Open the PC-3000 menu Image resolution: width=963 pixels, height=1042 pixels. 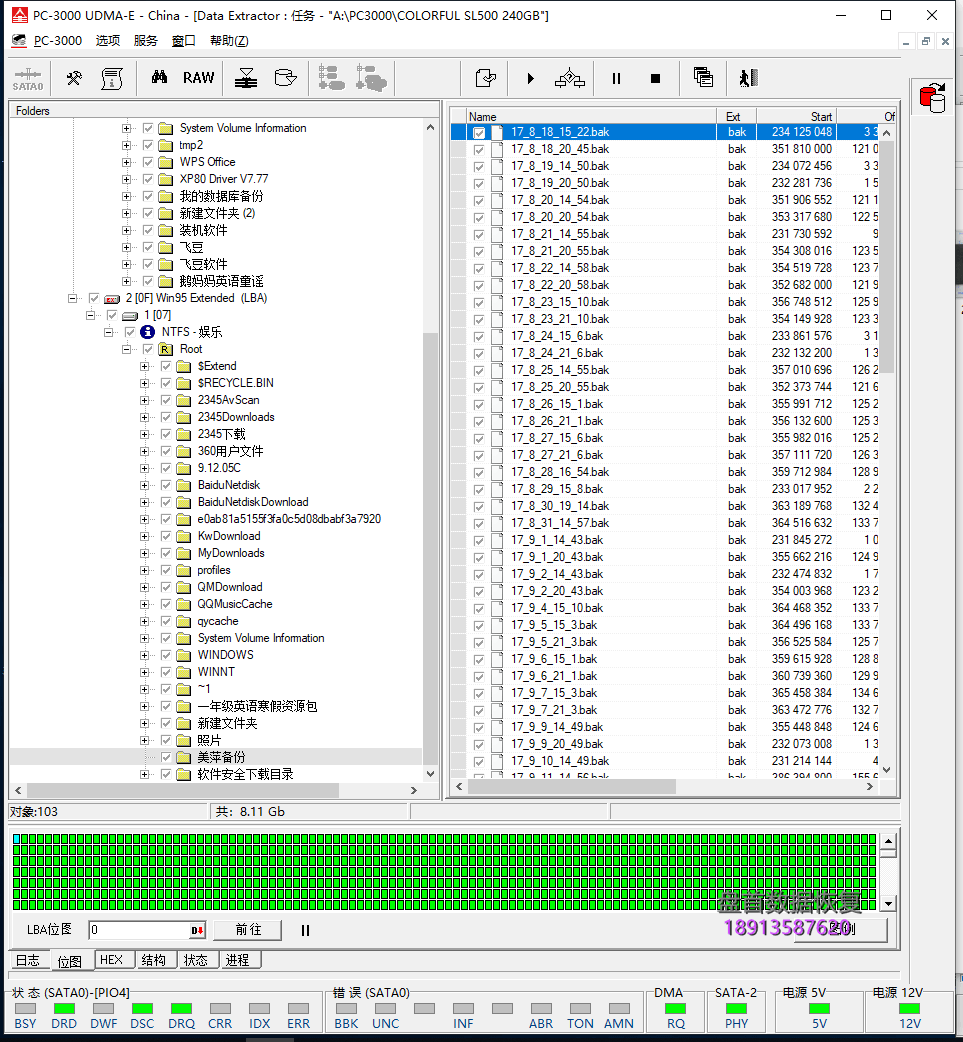tap(58, 41)
